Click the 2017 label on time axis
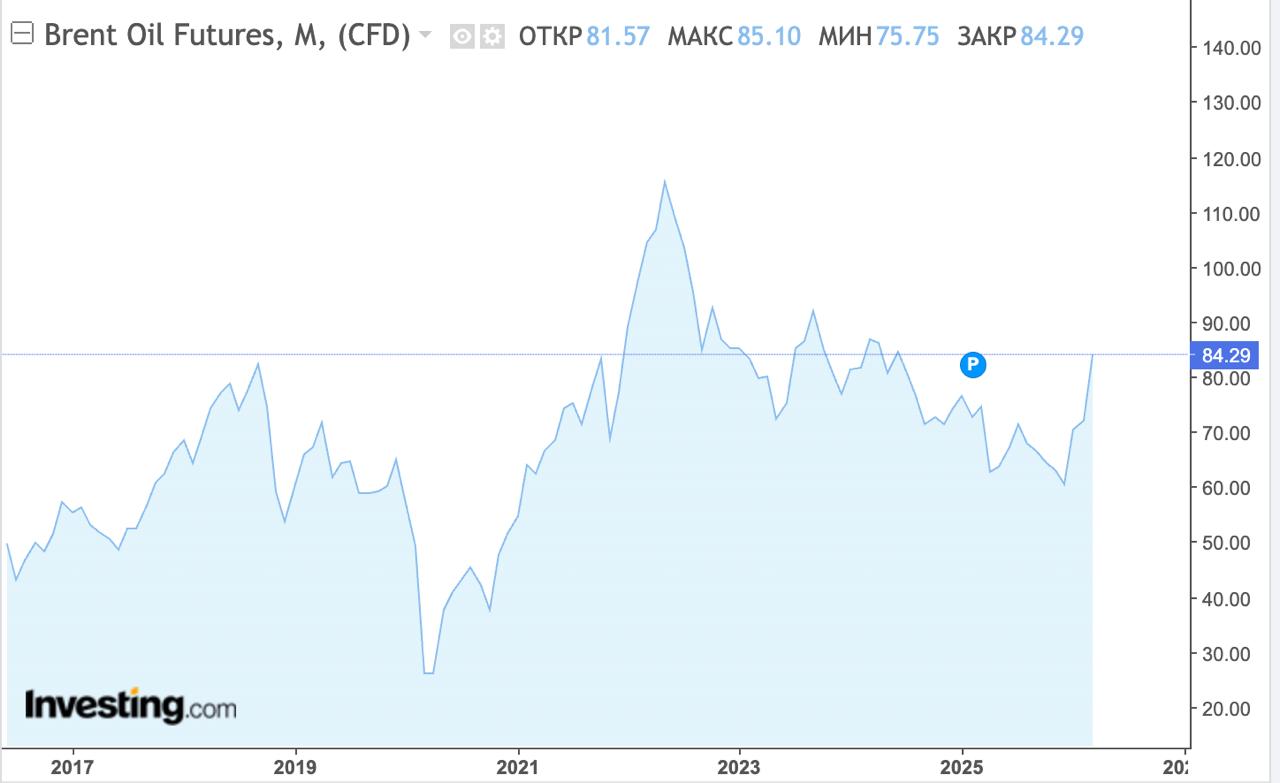Screen dimensions: 1280x783 (x=73, y=768)
